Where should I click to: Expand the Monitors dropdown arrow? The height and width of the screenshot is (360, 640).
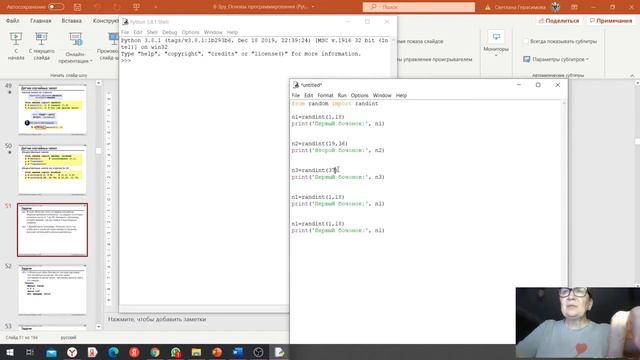(x=496, y=55)
